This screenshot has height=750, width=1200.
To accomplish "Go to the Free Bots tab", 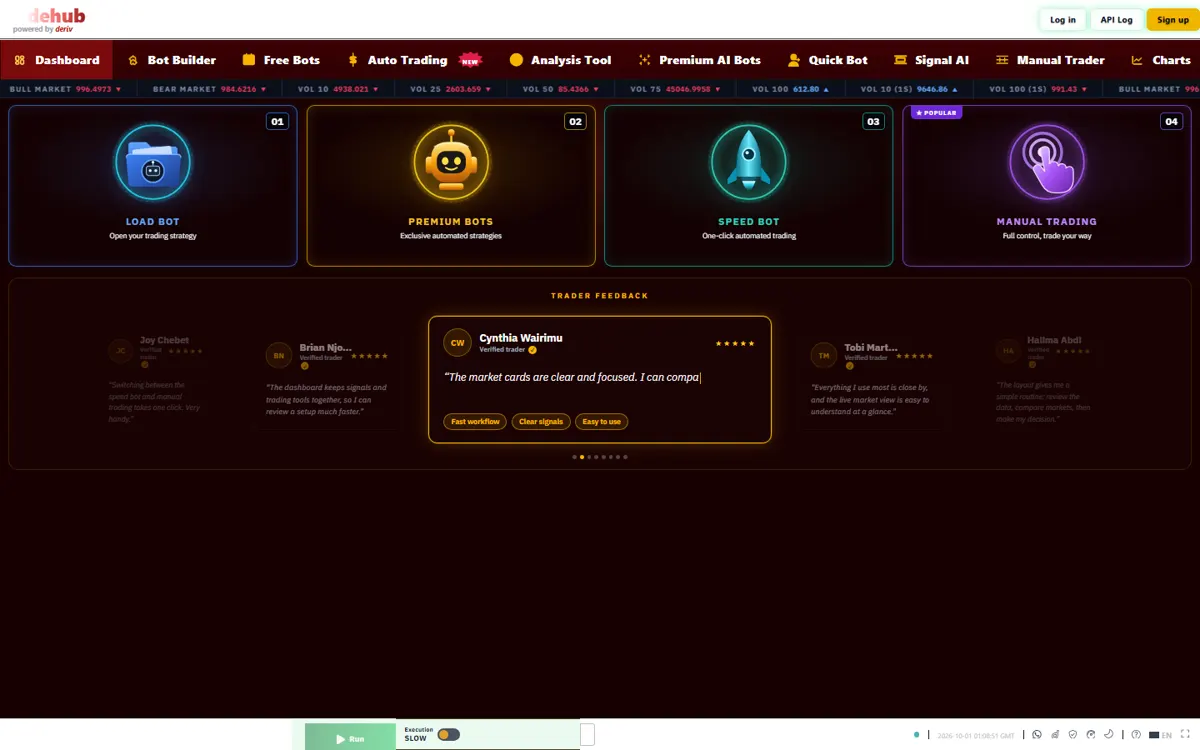I will [281, 60].
